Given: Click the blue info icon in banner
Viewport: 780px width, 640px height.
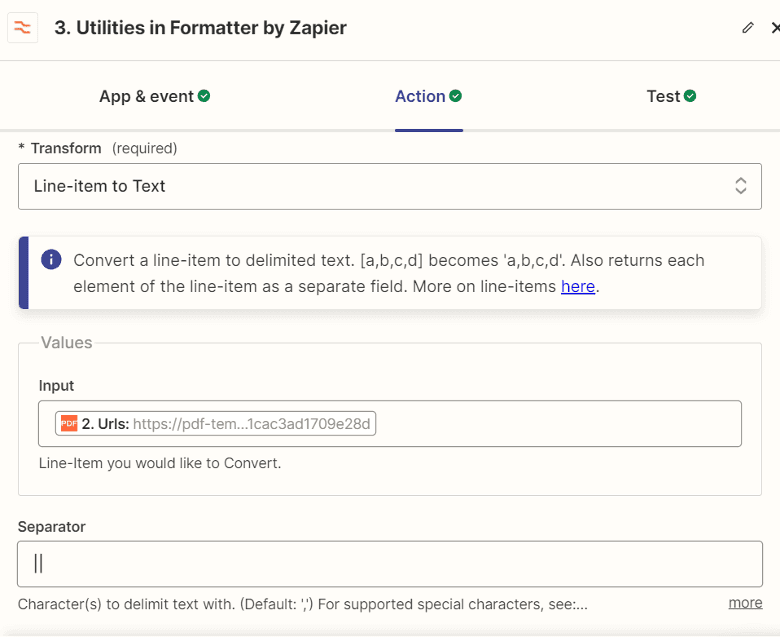Looking at the screenshot, I should point(51,260).
